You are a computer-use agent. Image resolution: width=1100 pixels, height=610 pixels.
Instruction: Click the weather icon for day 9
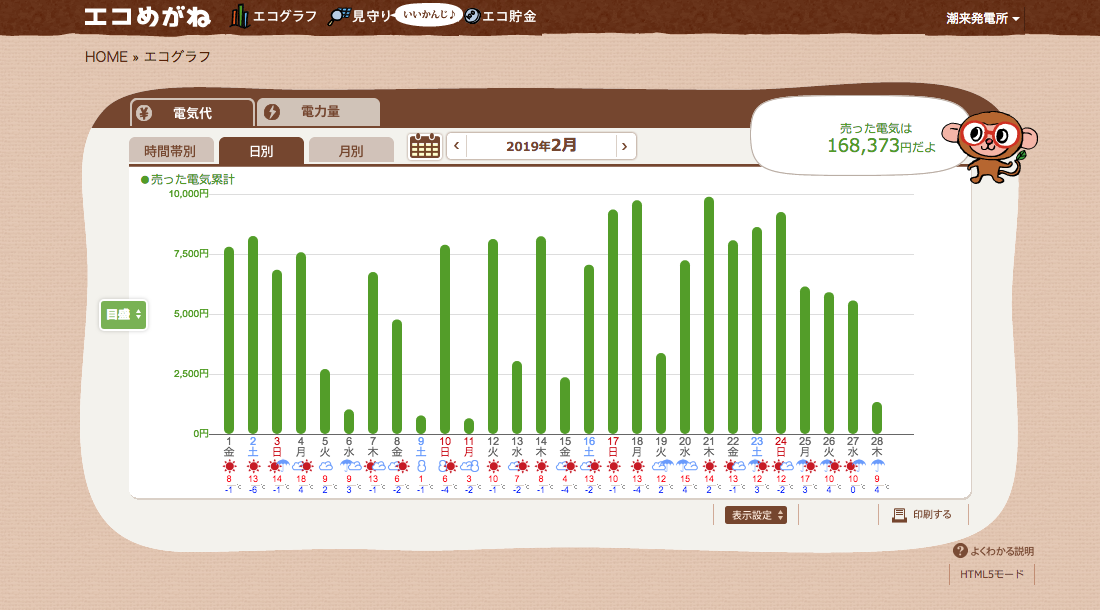421,466
